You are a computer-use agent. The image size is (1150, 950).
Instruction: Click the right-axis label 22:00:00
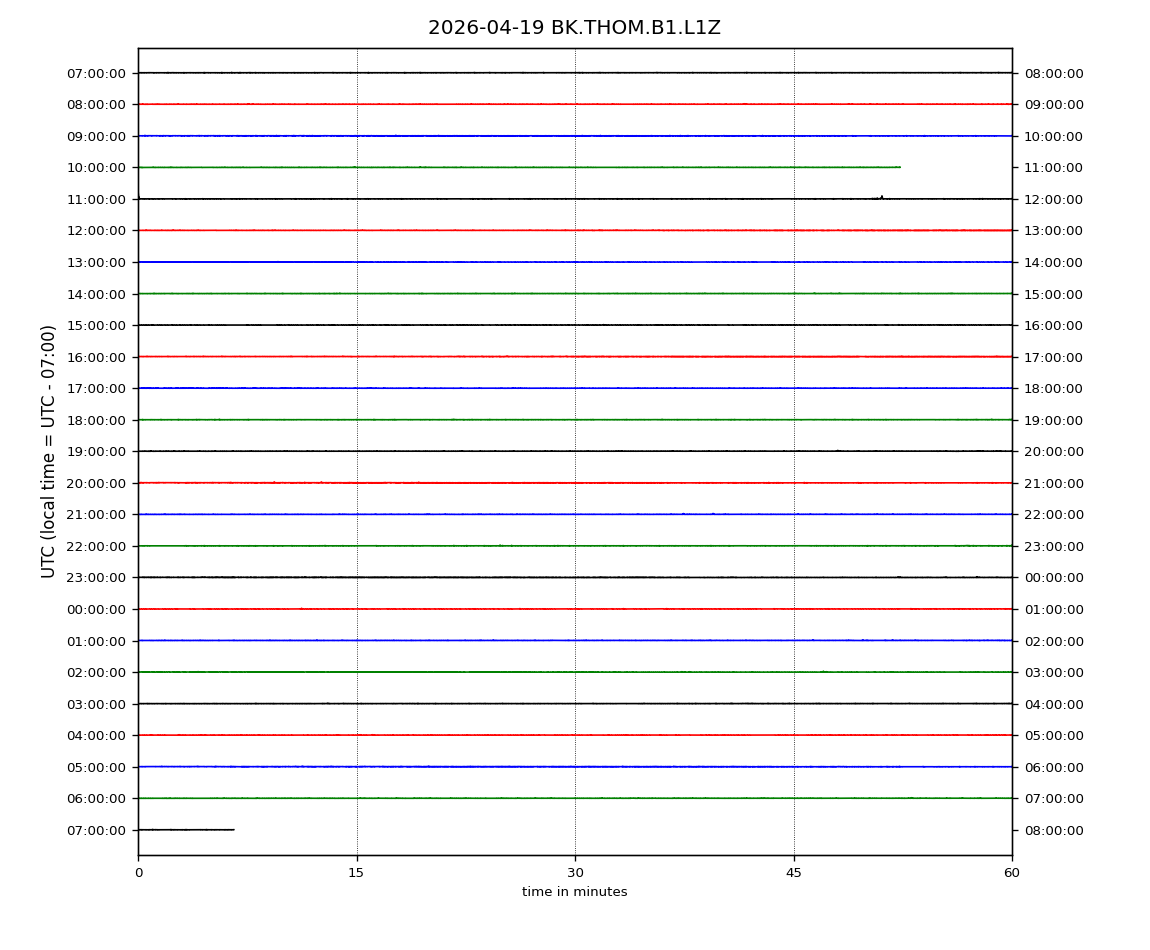[x=1053, y=515]
